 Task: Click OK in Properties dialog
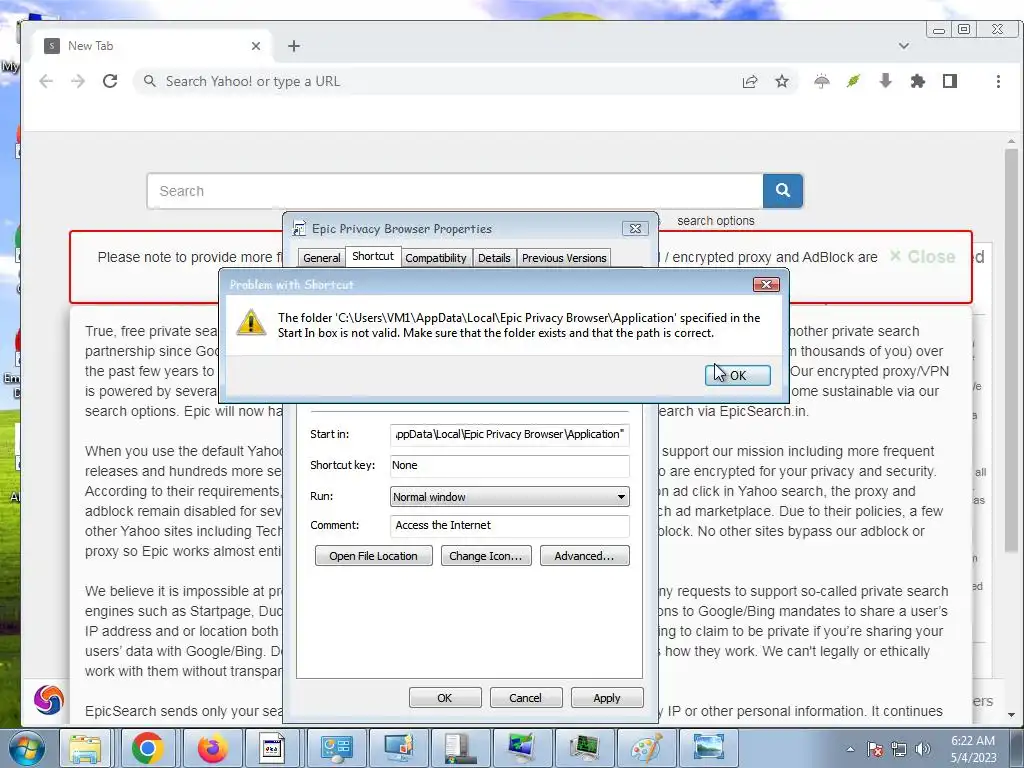pyautogui.click(x=445, y=697)
